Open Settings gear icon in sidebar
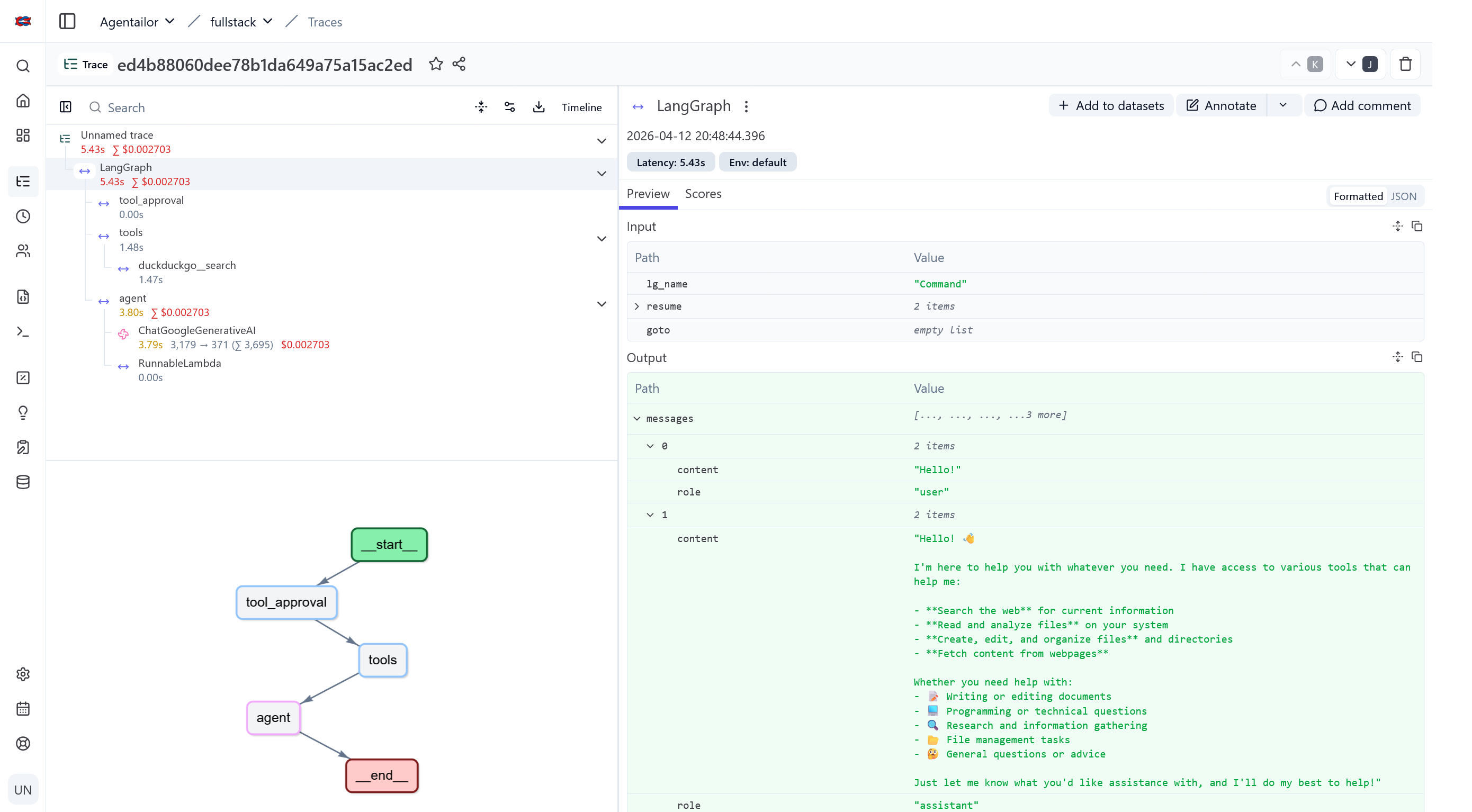Image resolution: width=1472 pixels, height=812 pixels. (23, 674)
